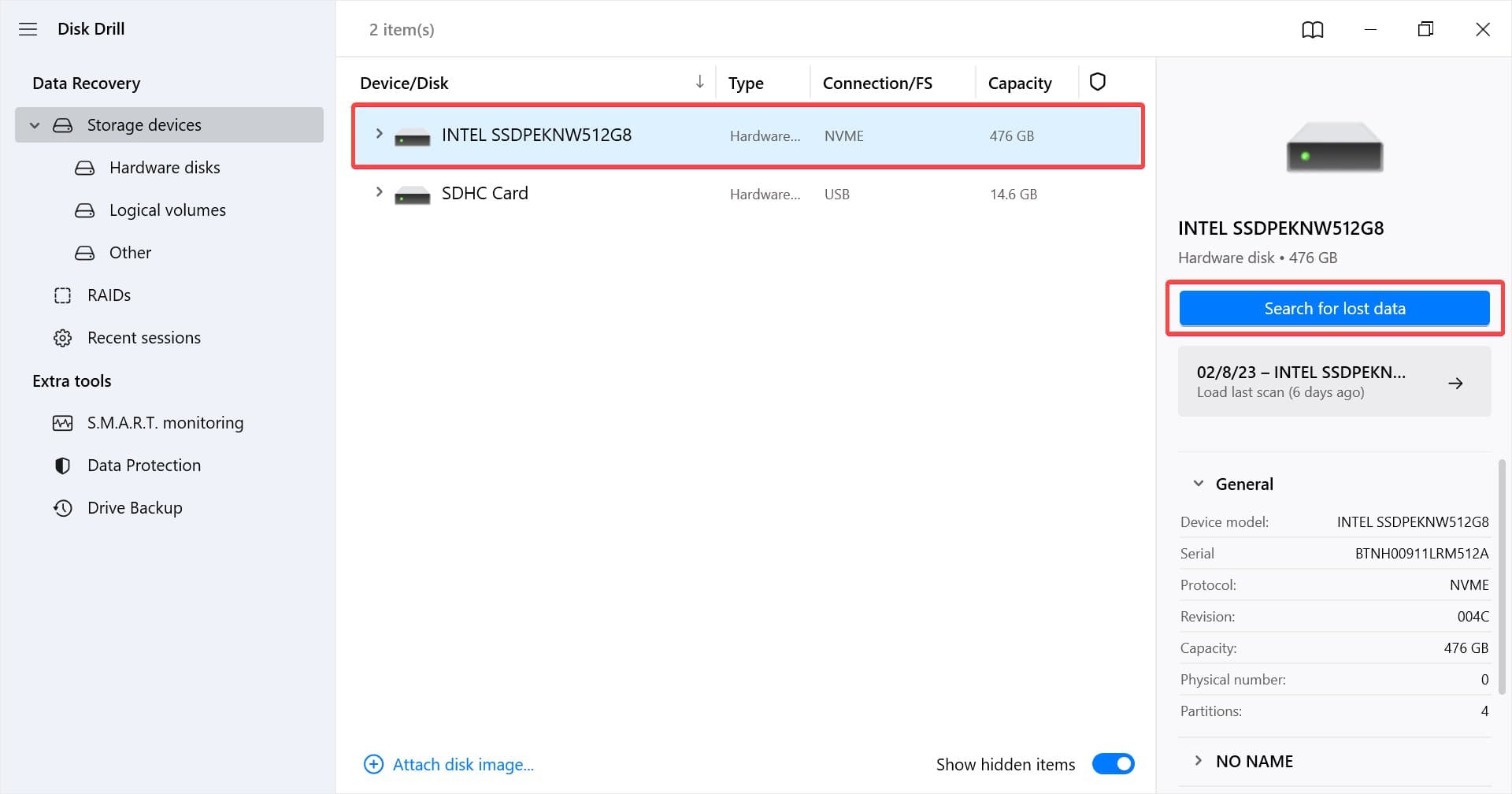The image size is (1512, 794).
Task: Click the arrow on the last scan card
Action: tap(1456, 383)
